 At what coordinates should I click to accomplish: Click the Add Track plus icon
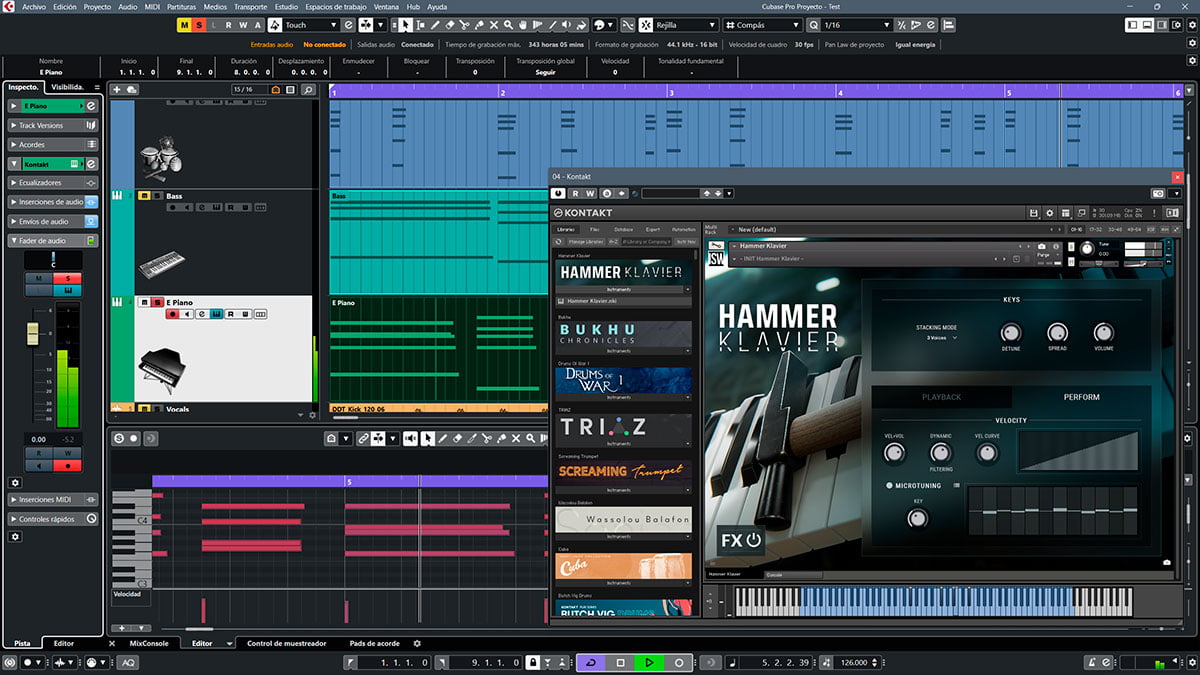(x=117, y=90)
